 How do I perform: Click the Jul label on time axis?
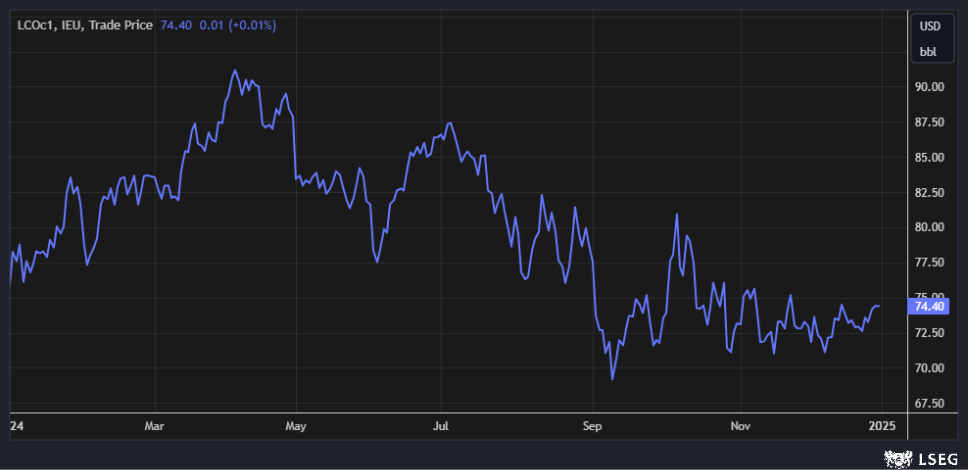coord(441,426)
